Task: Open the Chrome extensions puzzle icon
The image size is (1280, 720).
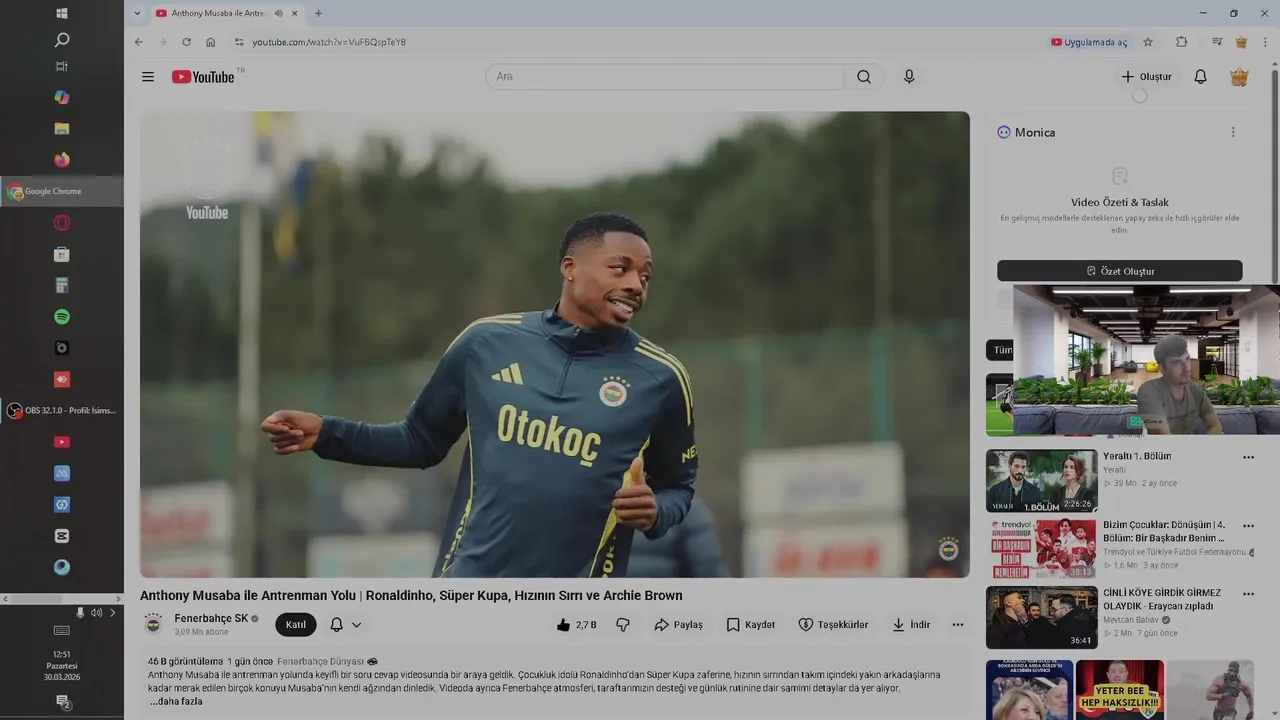Action: tap(1181, 42)
